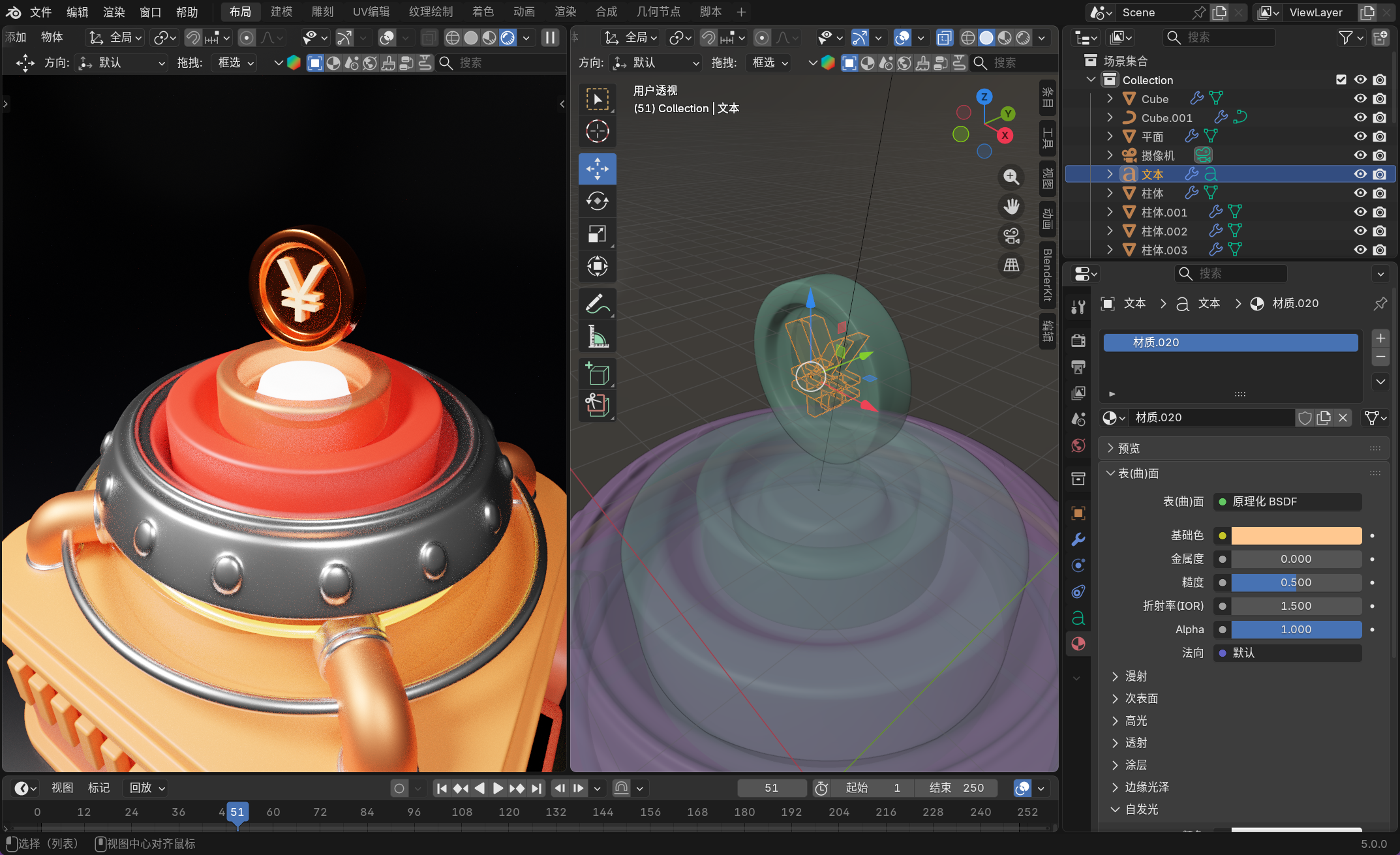Expand the 高光 material section
The image size is (1400, 855).
click(x=1136, y=721)
